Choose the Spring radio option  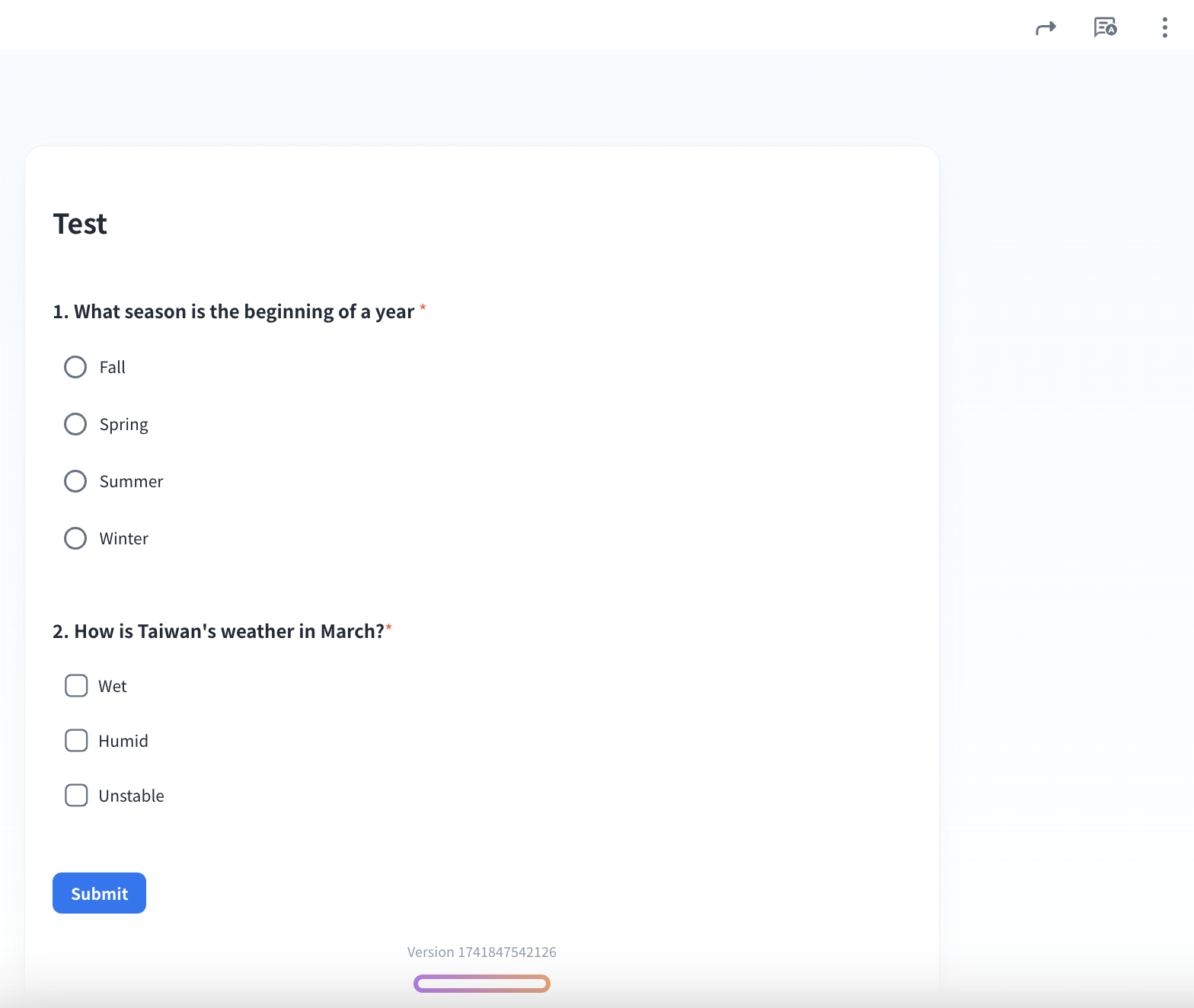click(x=75, y=424)
